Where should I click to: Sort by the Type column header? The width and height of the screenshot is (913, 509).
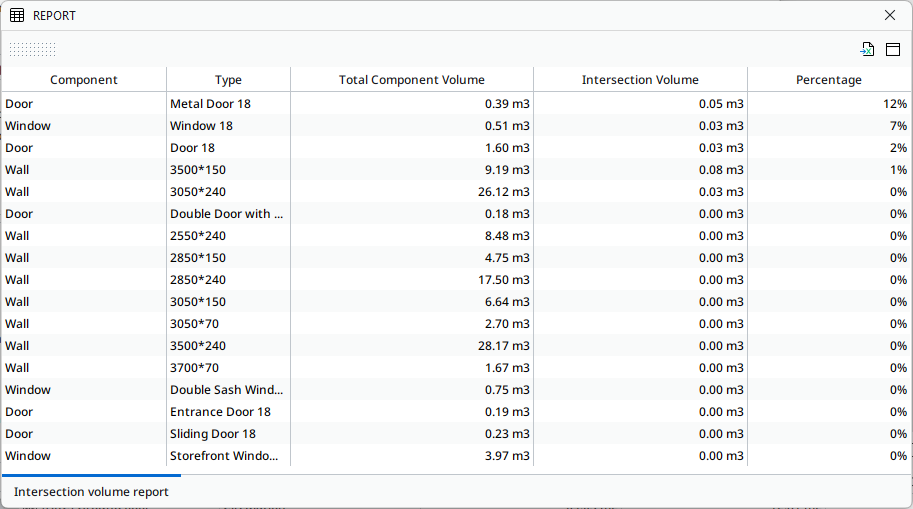(x=228, y=80)
